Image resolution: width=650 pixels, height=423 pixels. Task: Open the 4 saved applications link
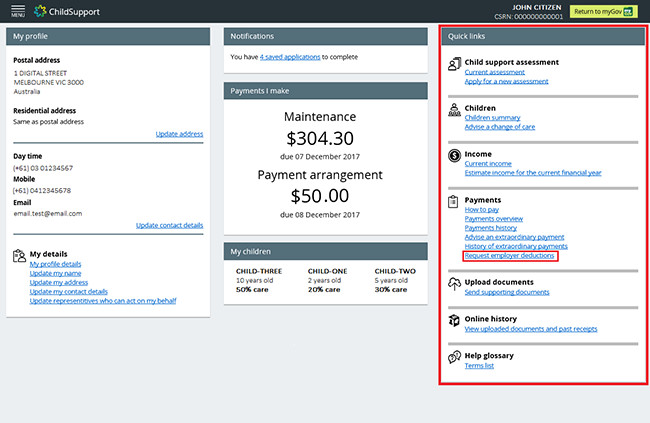coord(290,57)
